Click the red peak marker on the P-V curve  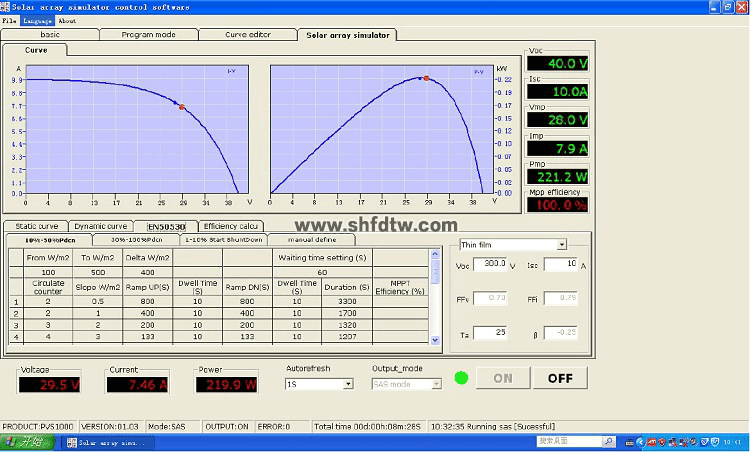point(426,77)
